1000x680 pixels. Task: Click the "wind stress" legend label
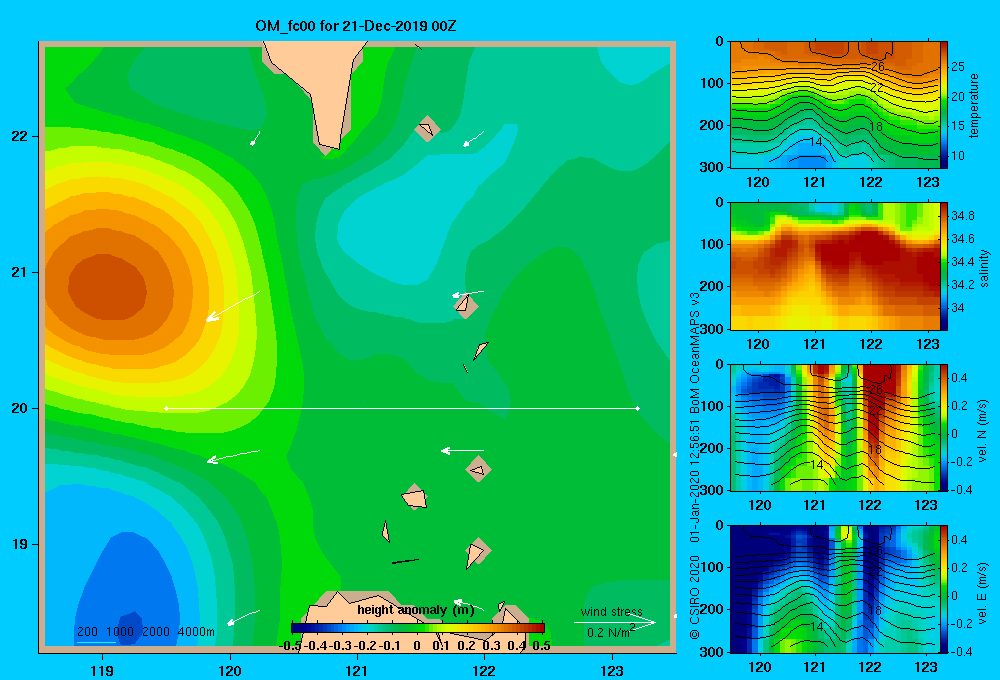pyautogui.click(x=612, y=611)
